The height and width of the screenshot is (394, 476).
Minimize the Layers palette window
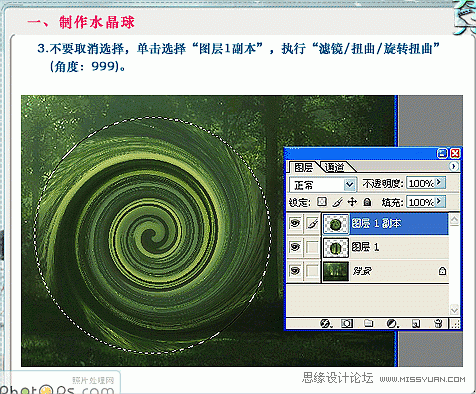[442, 153]
